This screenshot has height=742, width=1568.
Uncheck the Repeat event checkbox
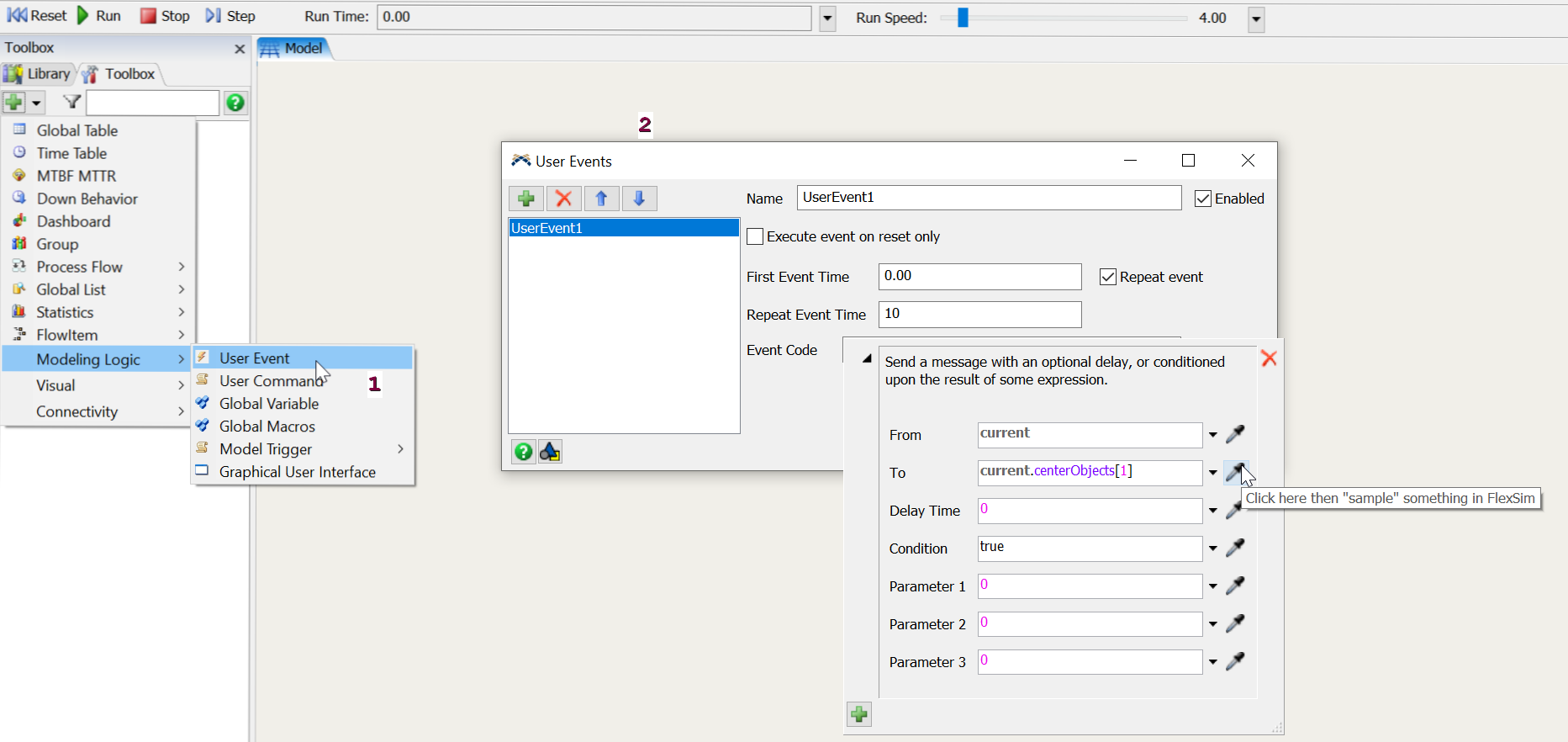(x=1108, y=277)
